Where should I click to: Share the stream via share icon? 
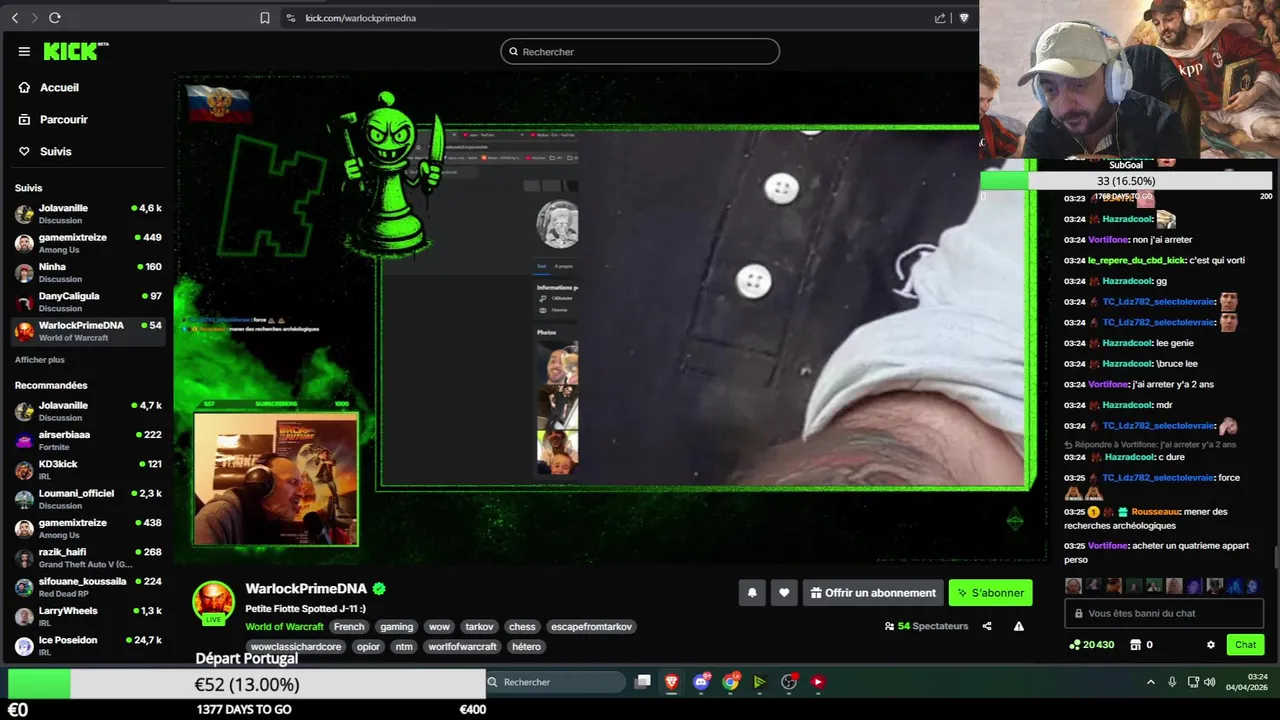click(987, 626)
